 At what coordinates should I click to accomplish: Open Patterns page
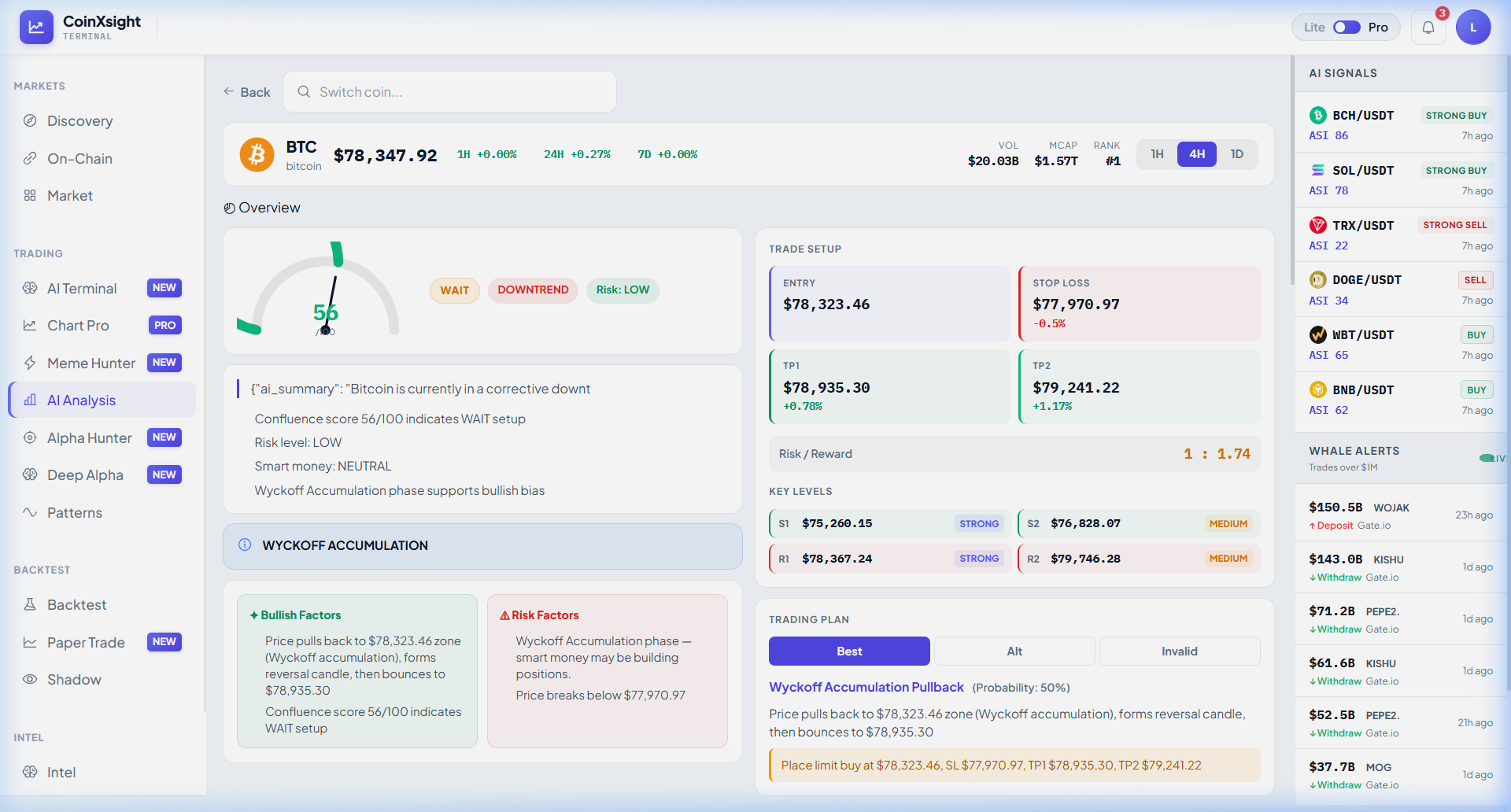point(102,513)
